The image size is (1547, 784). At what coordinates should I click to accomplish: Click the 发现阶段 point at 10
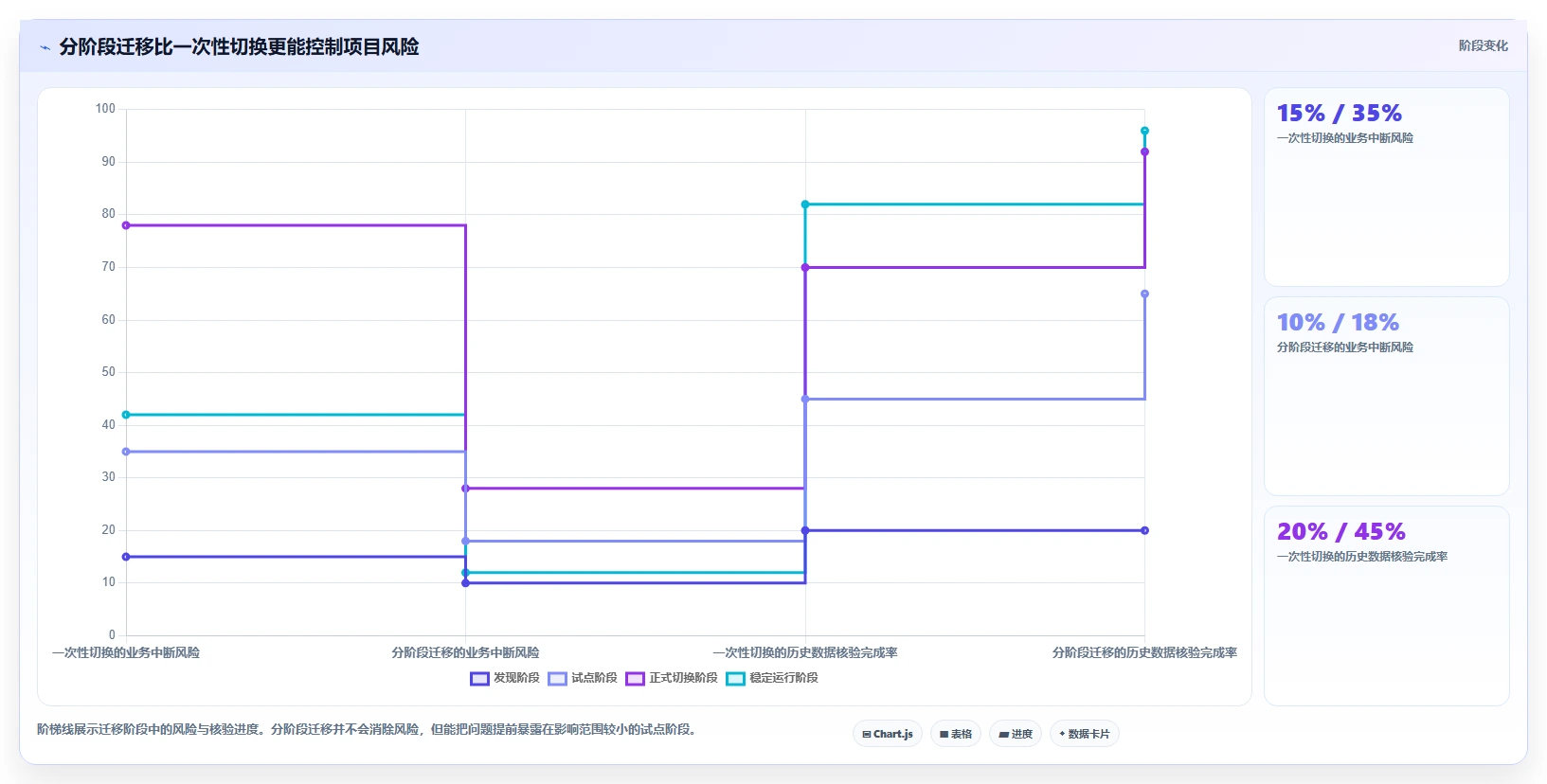pos(465,583)
